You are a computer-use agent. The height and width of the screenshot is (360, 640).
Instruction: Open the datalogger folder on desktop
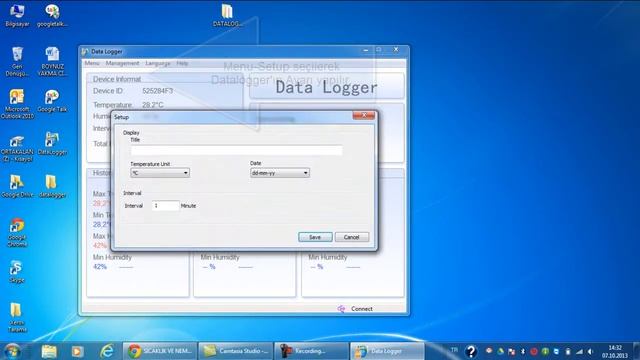pyautogui.click(x=52, y=186)
